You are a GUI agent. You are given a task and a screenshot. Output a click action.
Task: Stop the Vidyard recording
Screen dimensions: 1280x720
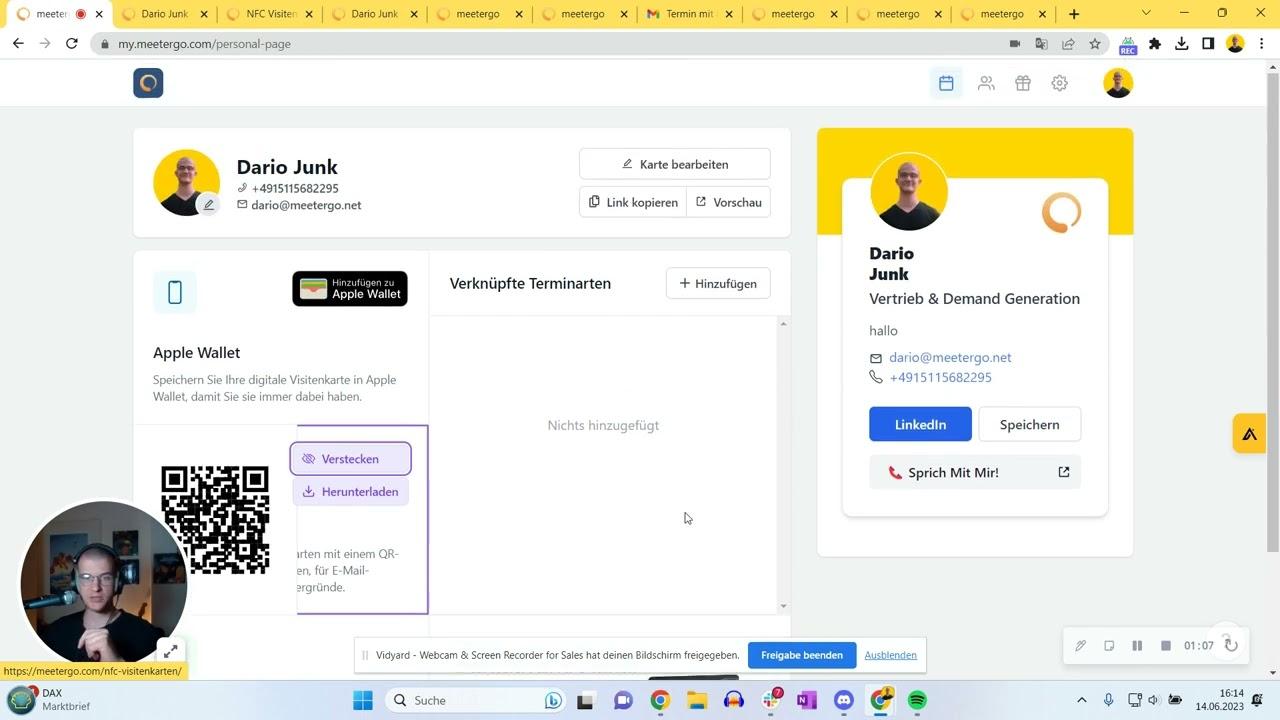click(x=1165, y=646)
